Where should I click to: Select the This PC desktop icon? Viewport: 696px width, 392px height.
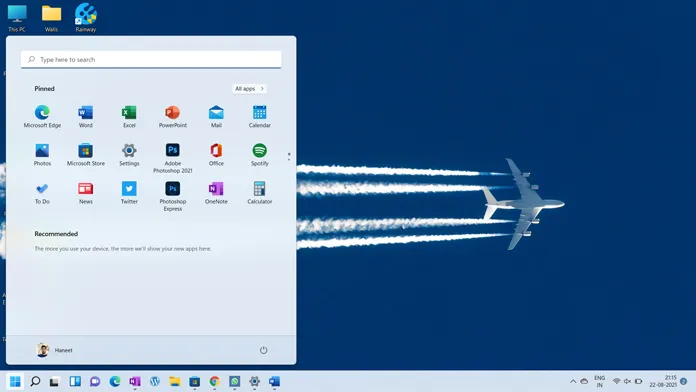click(x=17, y=18)
